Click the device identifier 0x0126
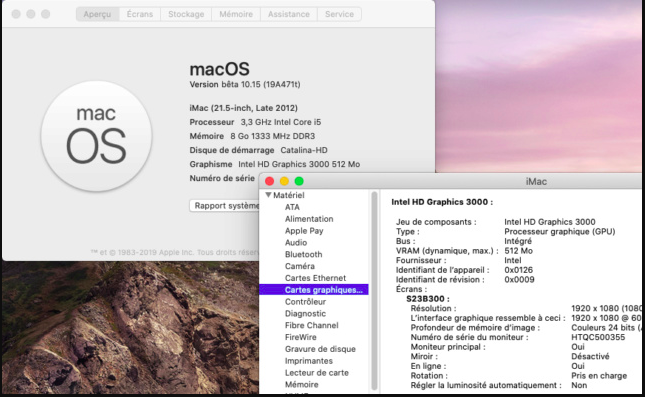 point(518,270)
